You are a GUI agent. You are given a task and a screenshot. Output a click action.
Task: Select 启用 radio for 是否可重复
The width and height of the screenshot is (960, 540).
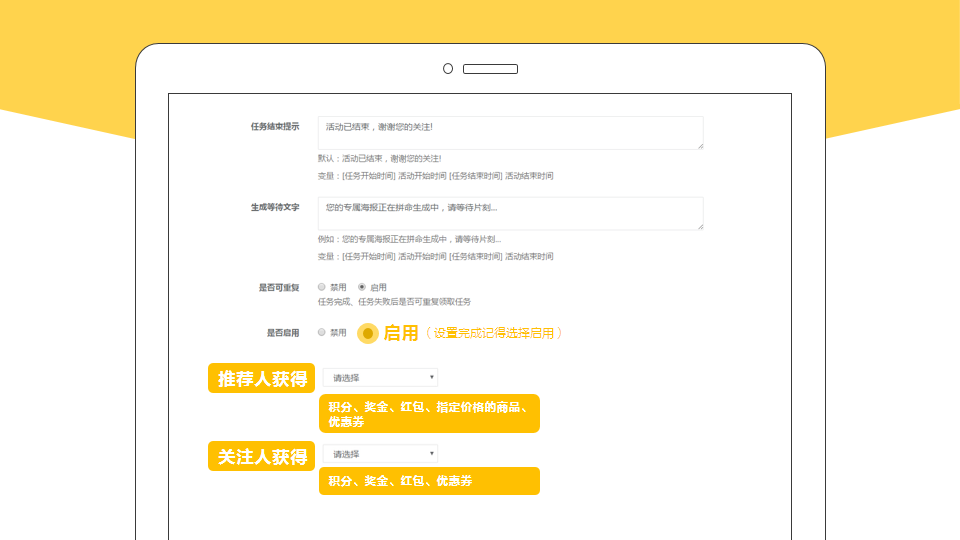(362, 287)
